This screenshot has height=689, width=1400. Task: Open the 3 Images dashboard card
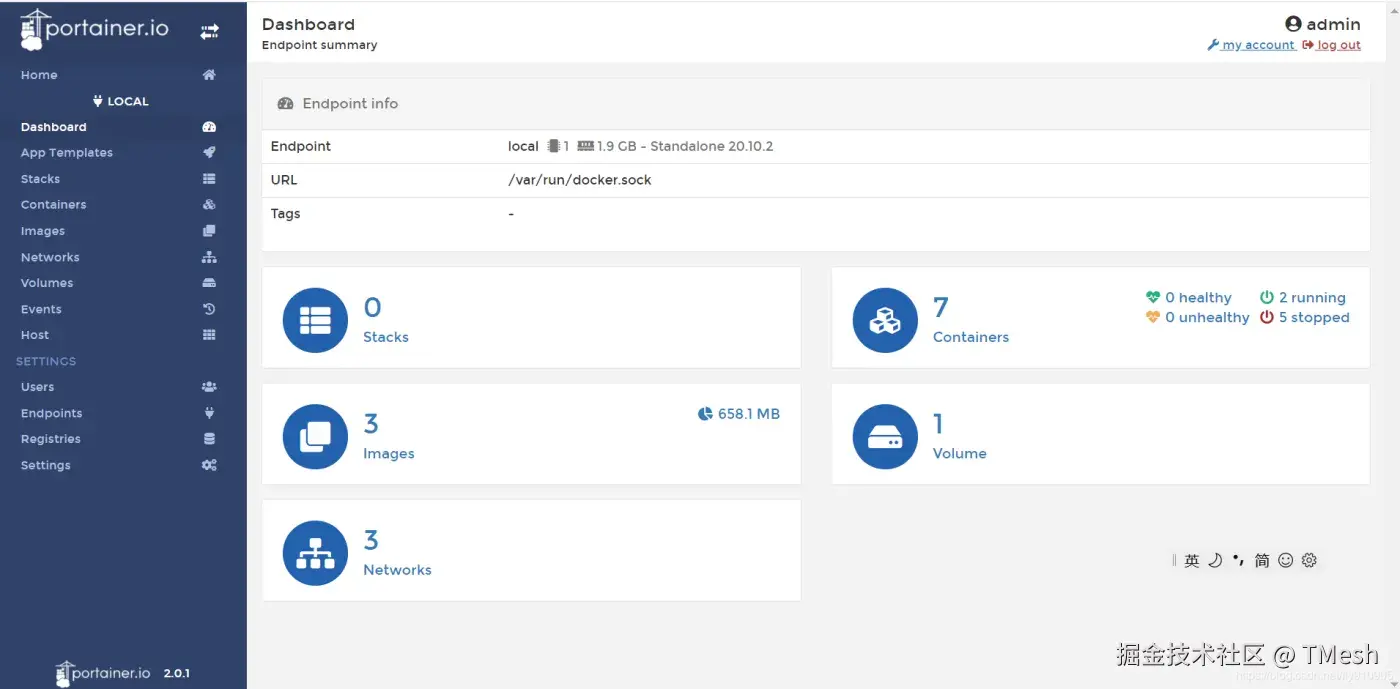[531, 434]
